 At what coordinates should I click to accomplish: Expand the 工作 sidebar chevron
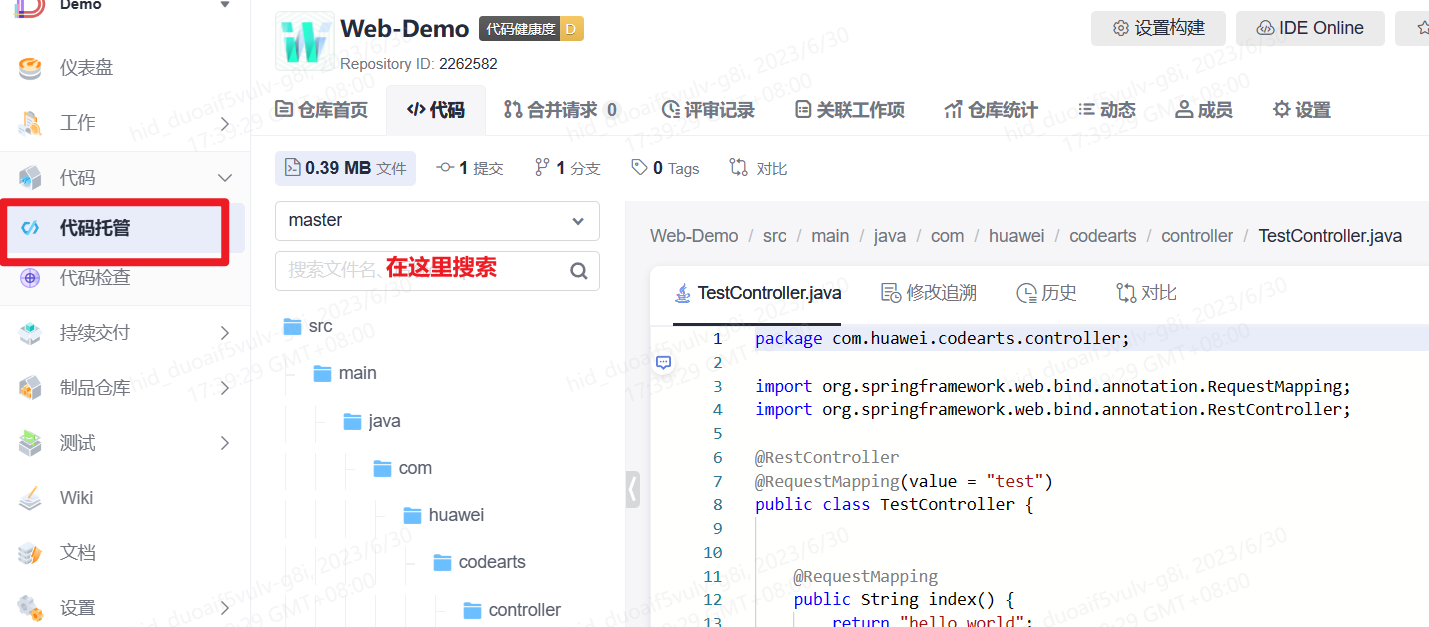coord(225,124)
